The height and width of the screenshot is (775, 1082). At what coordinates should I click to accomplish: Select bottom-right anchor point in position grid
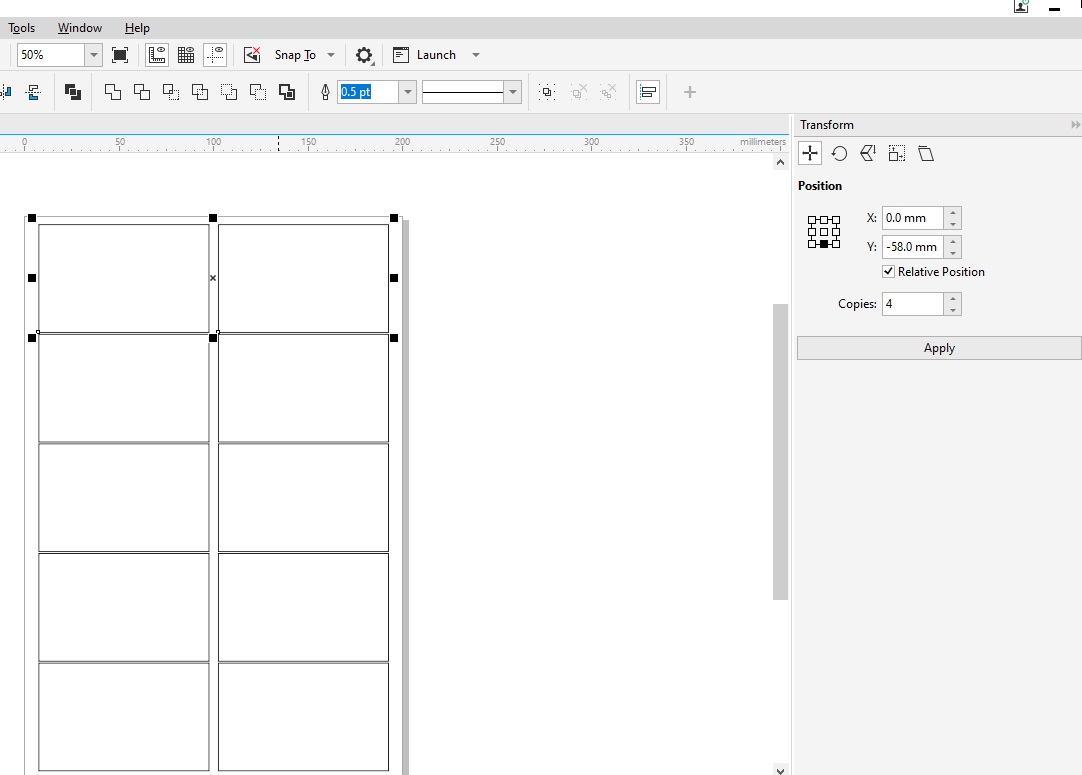(x=836, y=244)
